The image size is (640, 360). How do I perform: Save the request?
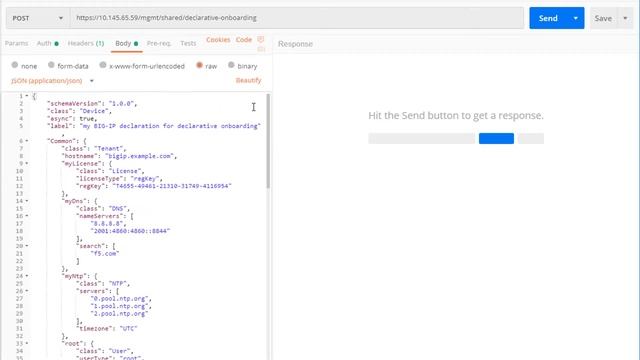click(603, 18)
